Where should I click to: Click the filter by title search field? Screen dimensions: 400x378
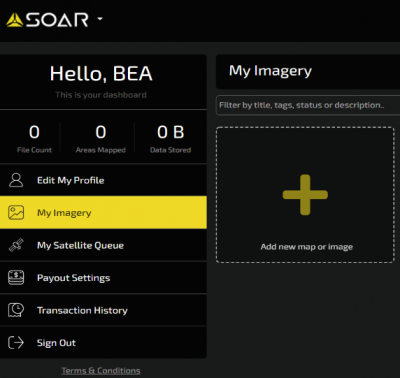coord(308,105)
